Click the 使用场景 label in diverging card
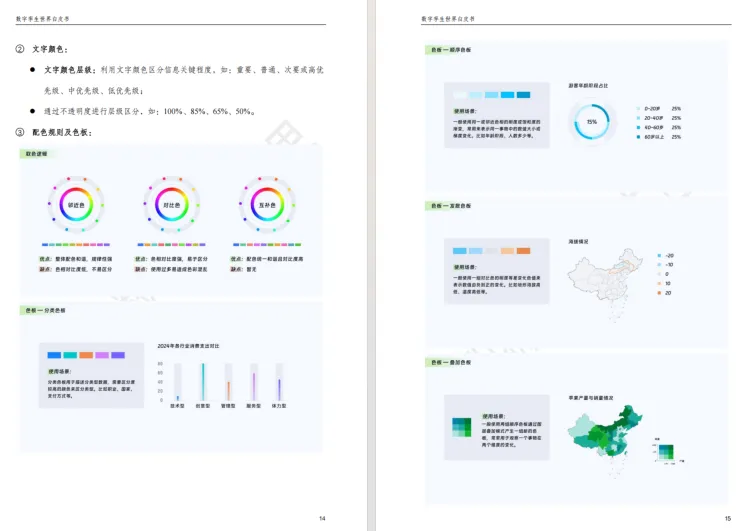The image size is (751, 531). (465, 267)
